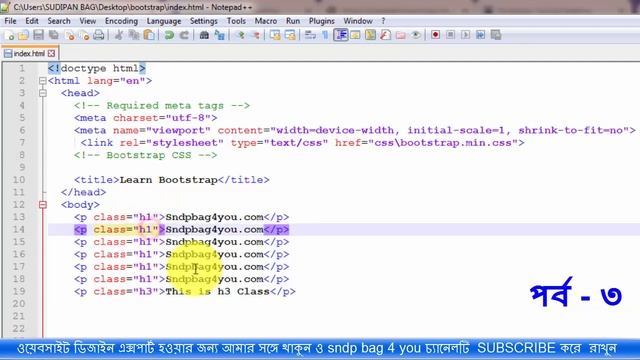The image size is (640, 360).
Task: Open Document Map from the toolbar
Action: tap(370, 36)
